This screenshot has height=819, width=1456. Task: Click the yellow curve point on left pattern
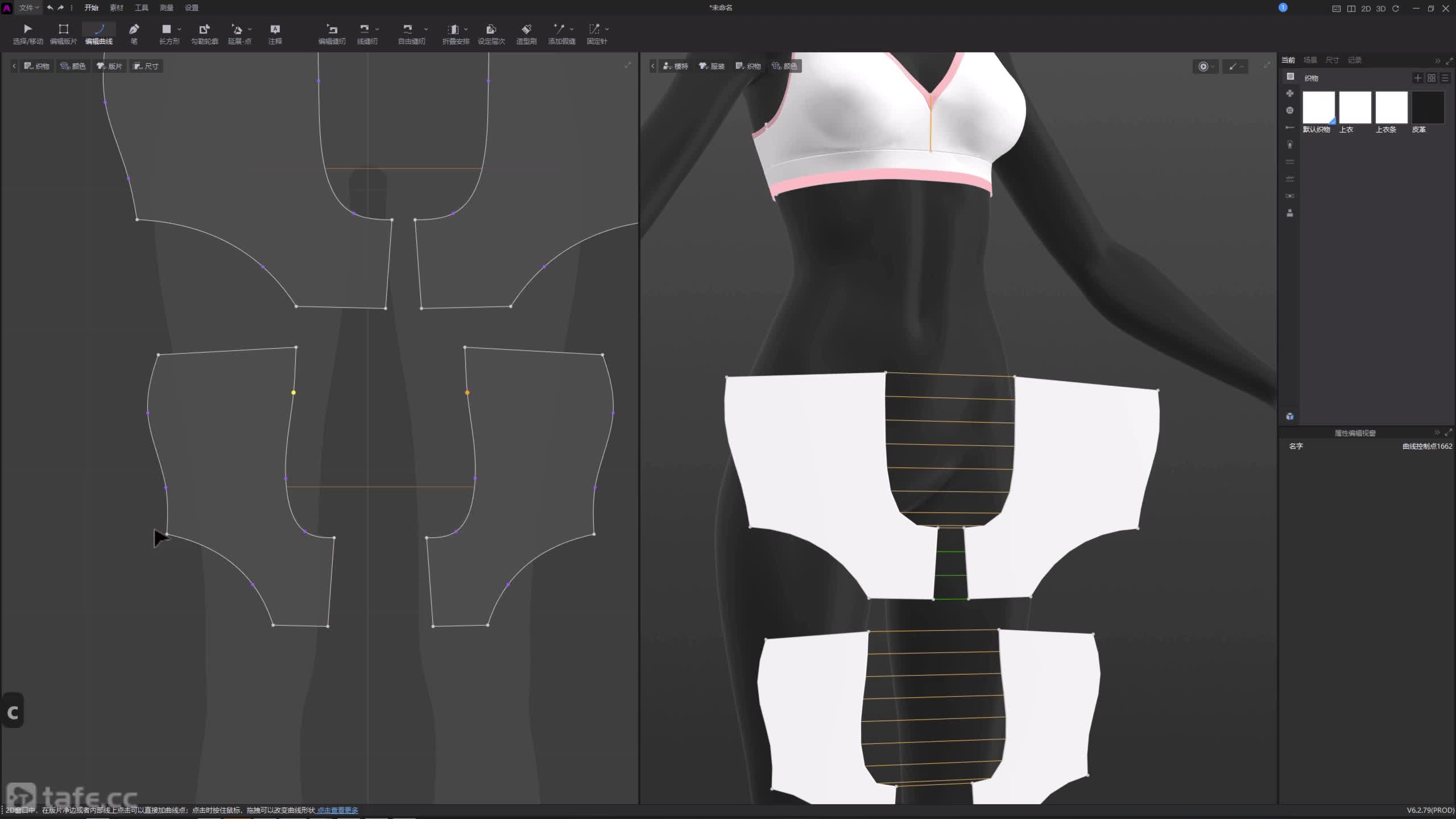pos(293,392)
